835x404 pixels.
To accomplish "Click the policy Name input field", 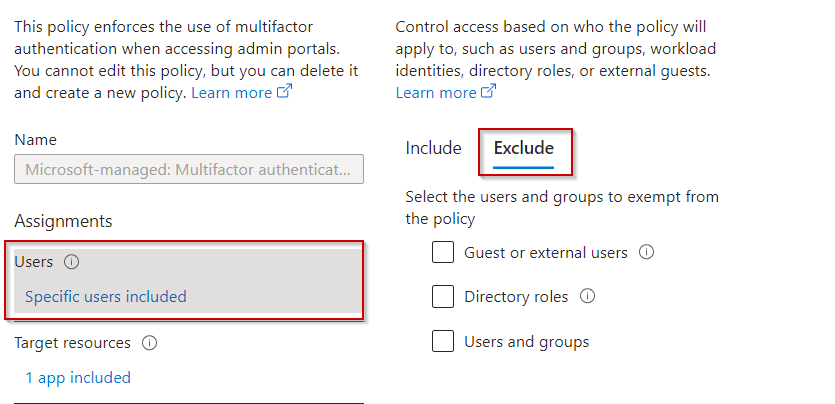I will [x=189, y=169].
